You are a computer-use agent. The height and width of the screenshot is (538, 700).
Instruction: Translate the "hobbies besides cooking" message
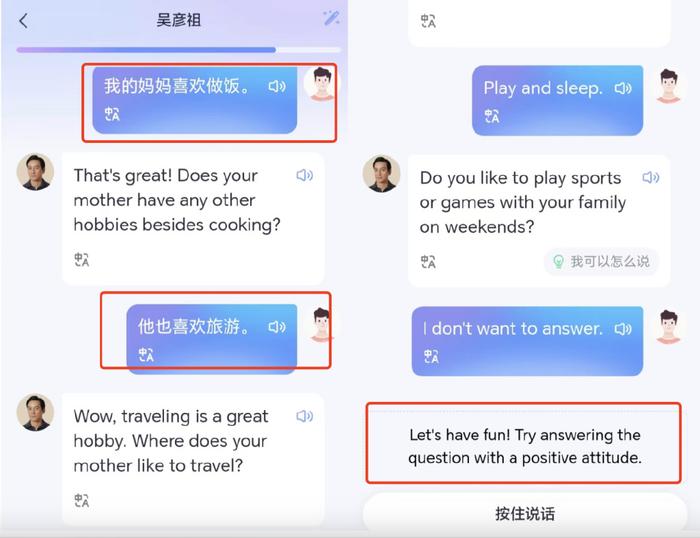[82, 259]
